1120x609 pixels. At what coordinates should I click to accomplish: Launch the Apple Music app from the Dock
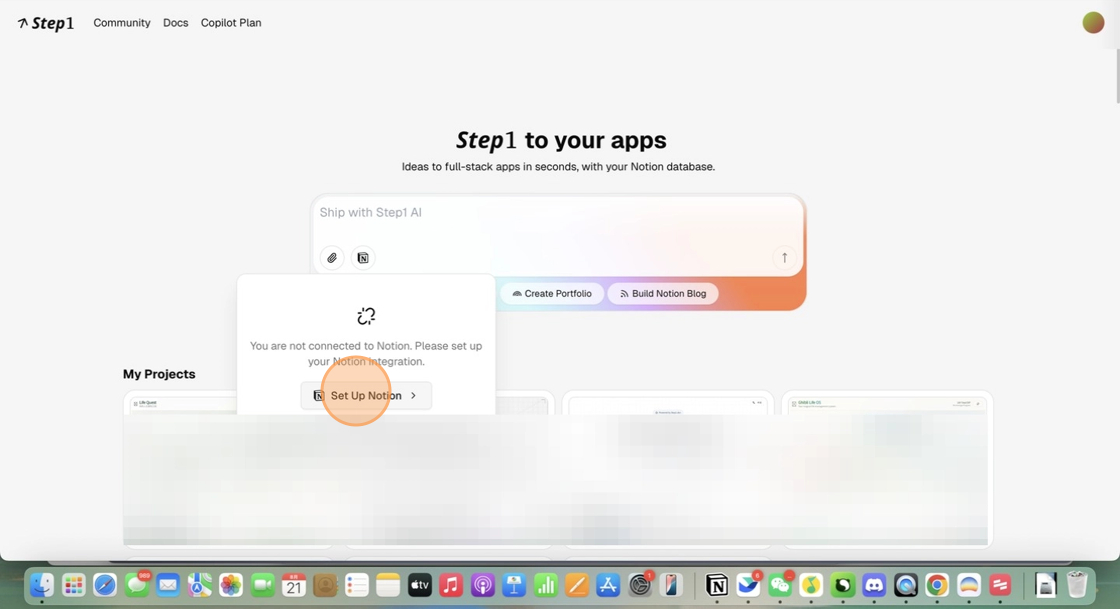pos(451,585)
